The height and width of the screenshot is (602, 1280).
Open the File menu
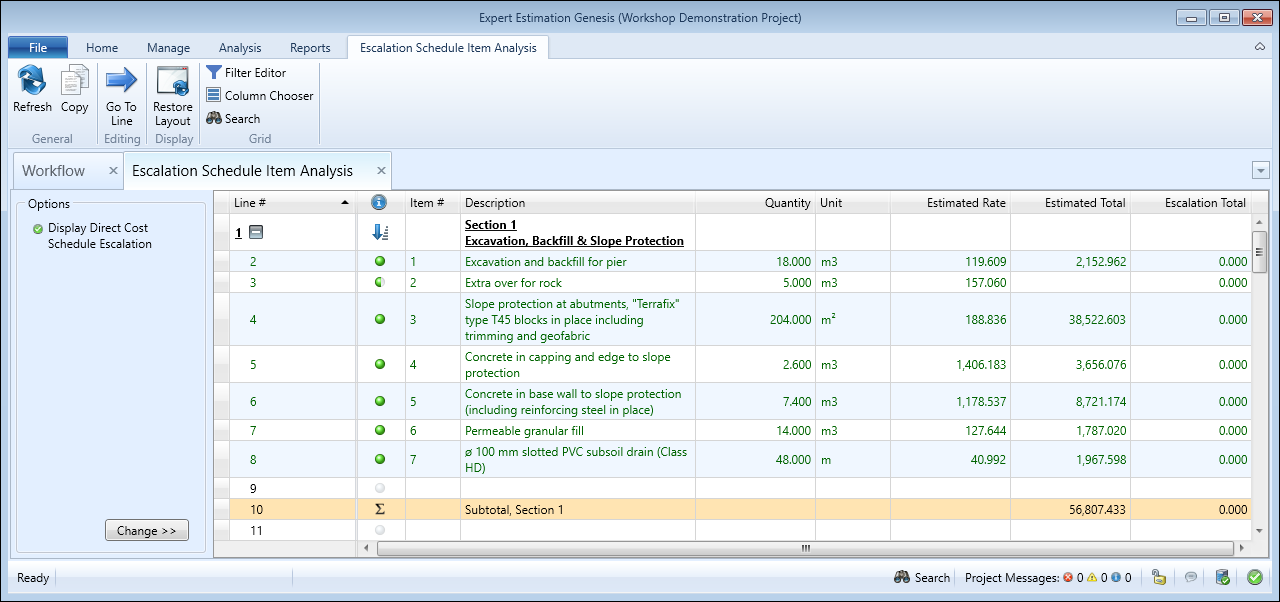pos(38,48)
